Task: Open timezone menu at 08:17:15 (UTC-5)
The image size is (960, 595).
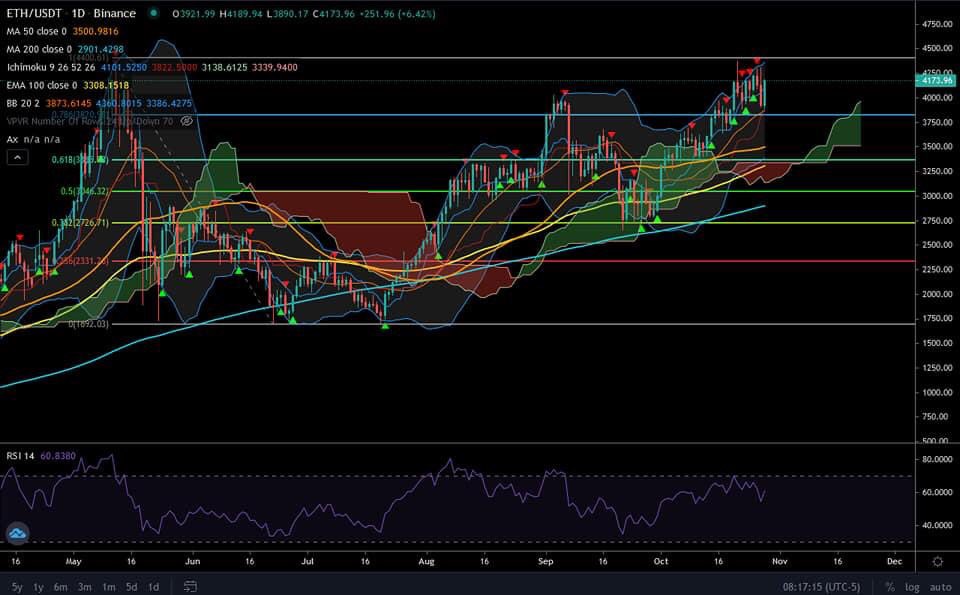Action: [x=821, y=586]
